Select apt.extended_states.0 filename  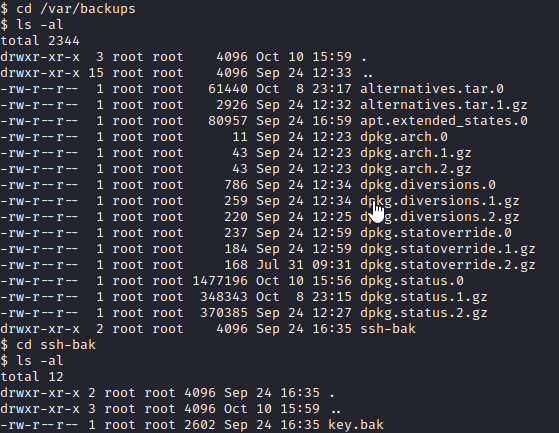pyautogui.click(x=443, y=121)
